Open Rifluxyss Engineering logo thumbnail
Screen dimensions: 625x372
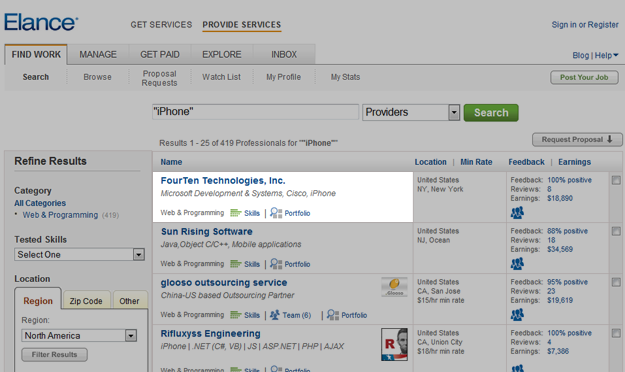394,344
